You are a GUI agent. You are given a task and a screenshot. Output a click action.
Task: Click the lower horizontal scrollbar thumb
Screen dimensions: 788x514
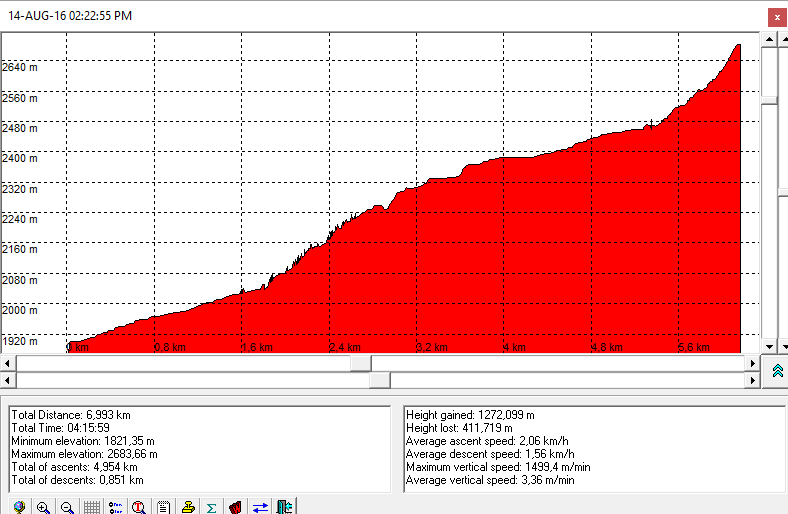point(379,380)
